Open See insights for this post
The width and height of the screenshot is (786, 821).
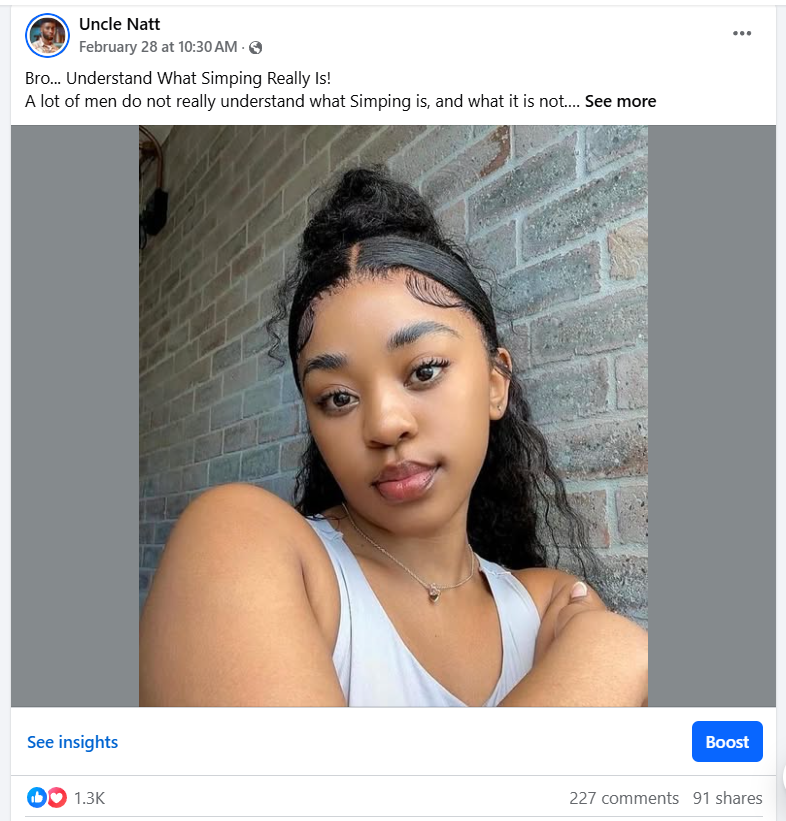tap(72, 742)
